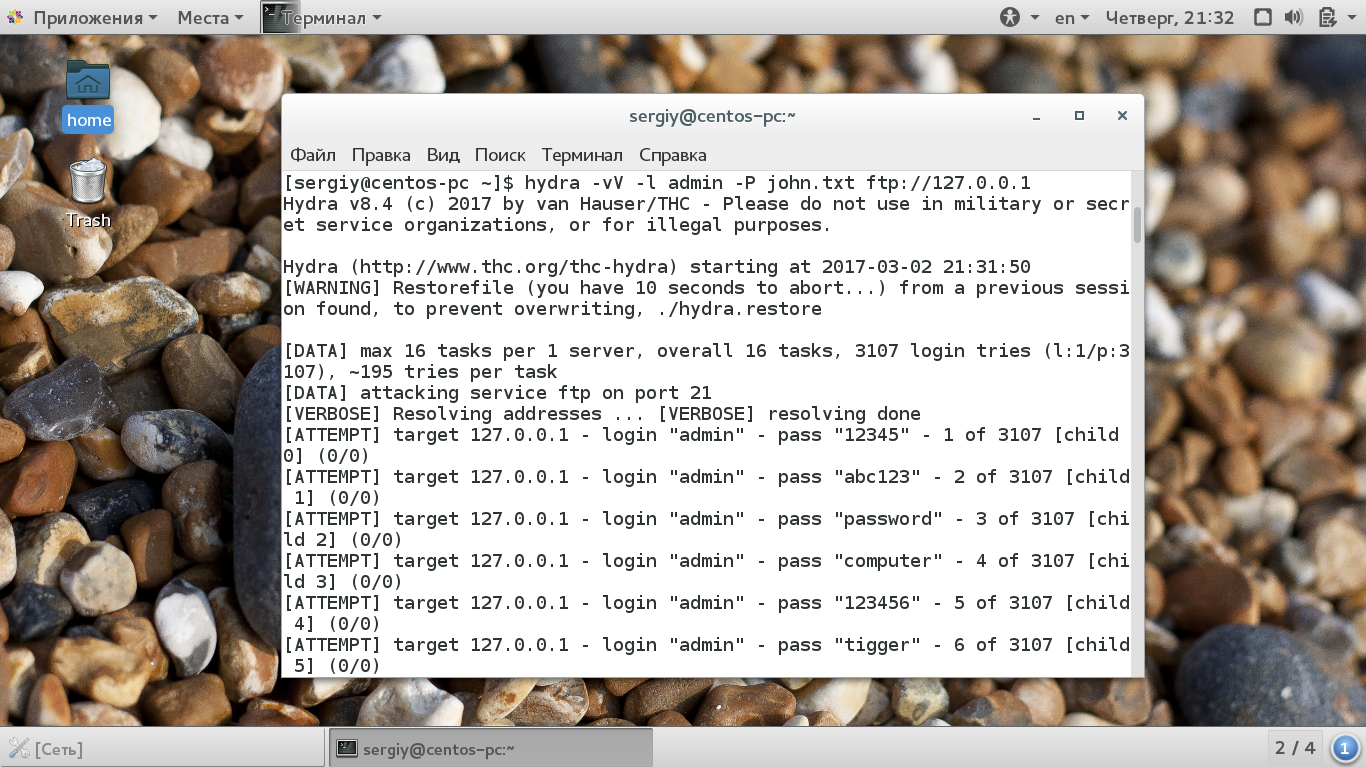
Task: Click the accessibility icon in top panel
Action: coord(1011,18)
